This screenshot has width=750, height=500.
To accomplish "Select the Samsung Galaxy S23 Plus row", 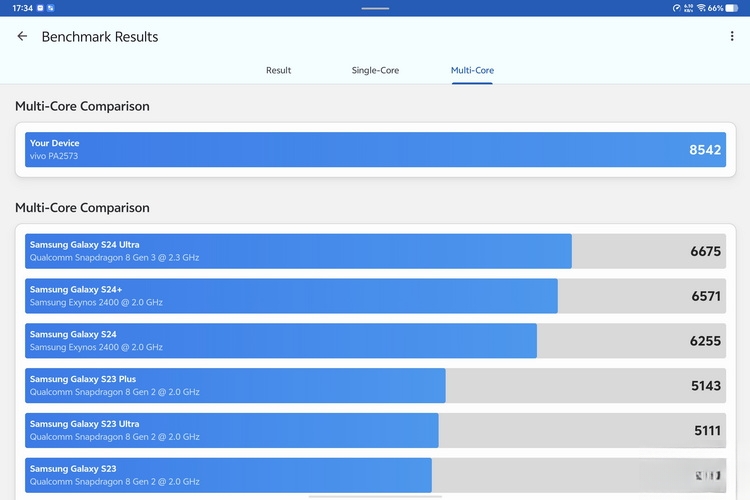I will pos(375,386).
